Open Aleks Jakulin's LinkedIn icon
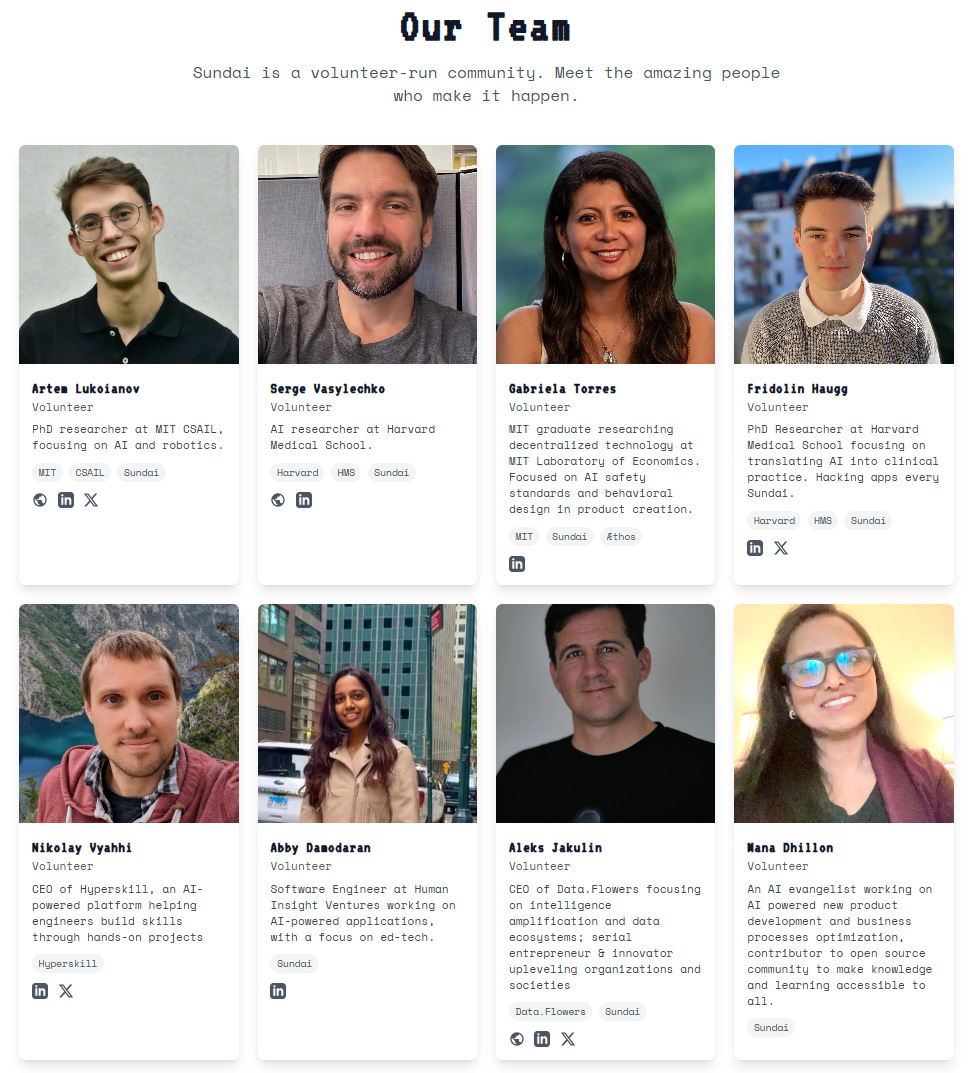The image size is (971, 1073). 542,1039
